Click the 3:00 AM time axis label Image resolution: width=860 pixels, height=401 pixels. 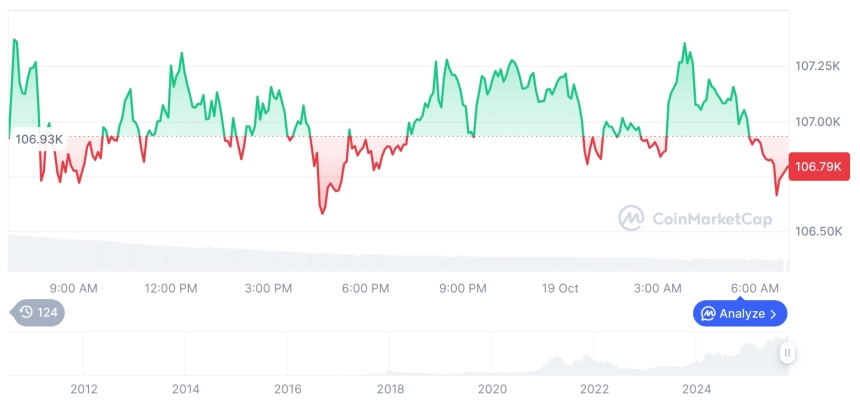658,289
